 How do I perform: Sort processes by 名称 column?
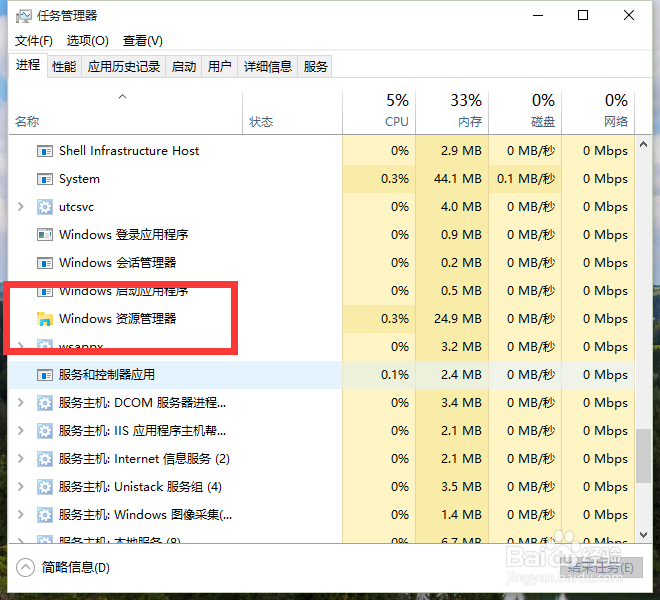pyautogui.click(x=125, y=112)
